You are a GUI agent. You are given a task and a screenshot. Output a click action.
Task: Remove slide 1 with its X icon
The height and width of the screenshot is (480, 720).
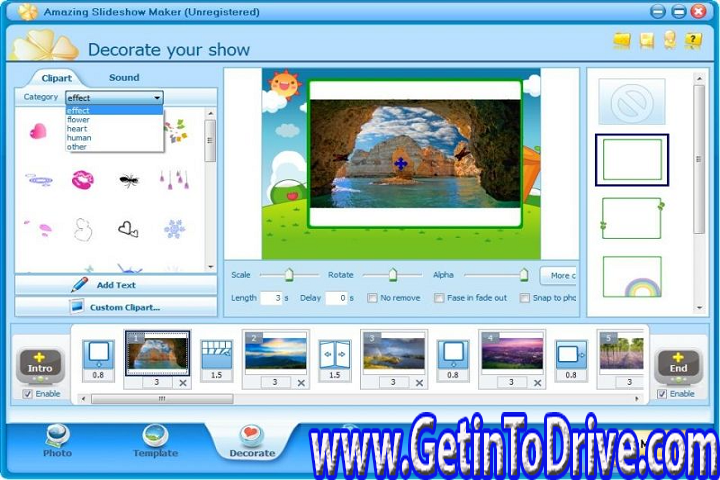point(183,383)
